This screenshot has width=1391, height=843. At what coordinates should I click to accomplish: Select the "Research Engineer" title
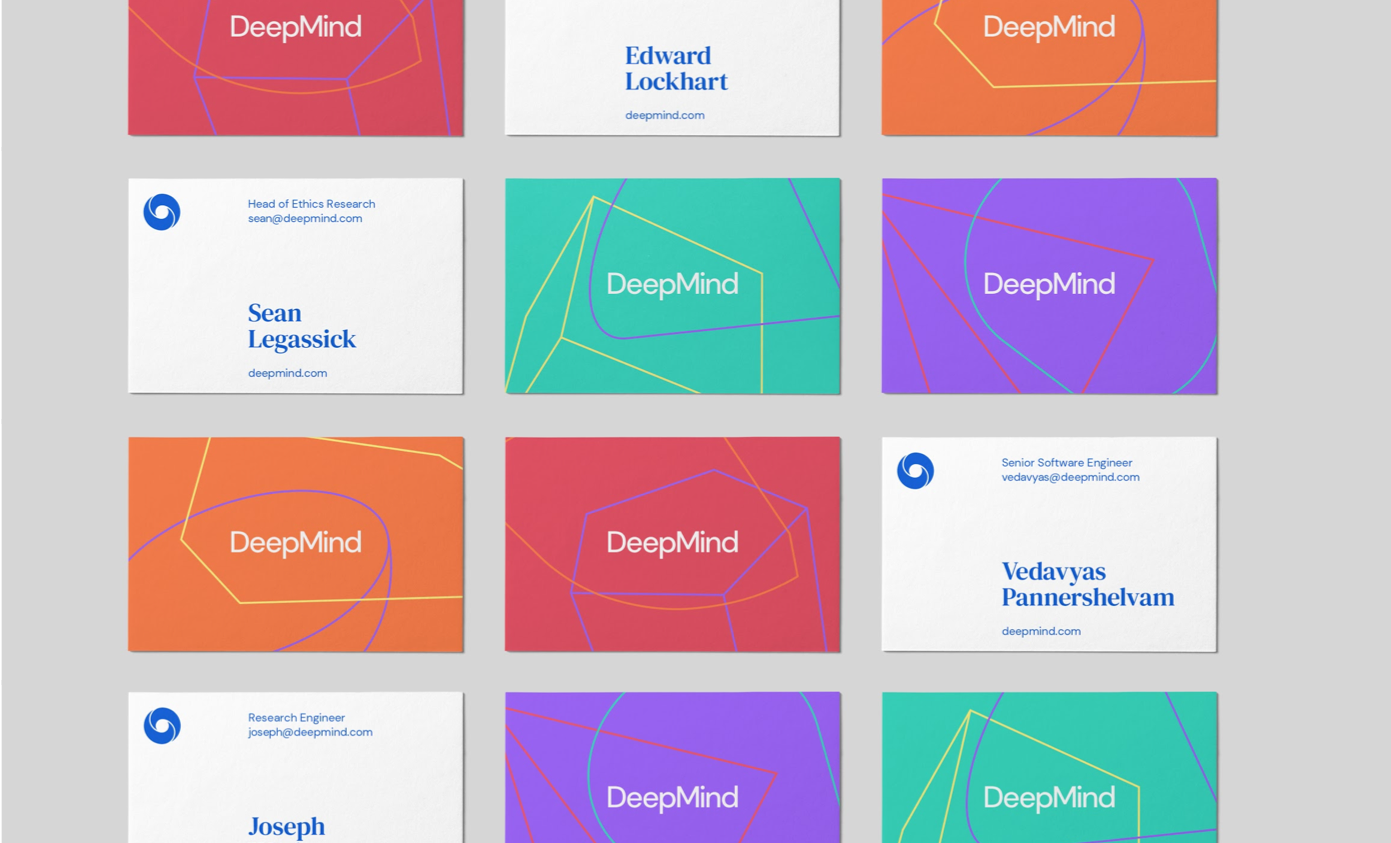[296, 718]
